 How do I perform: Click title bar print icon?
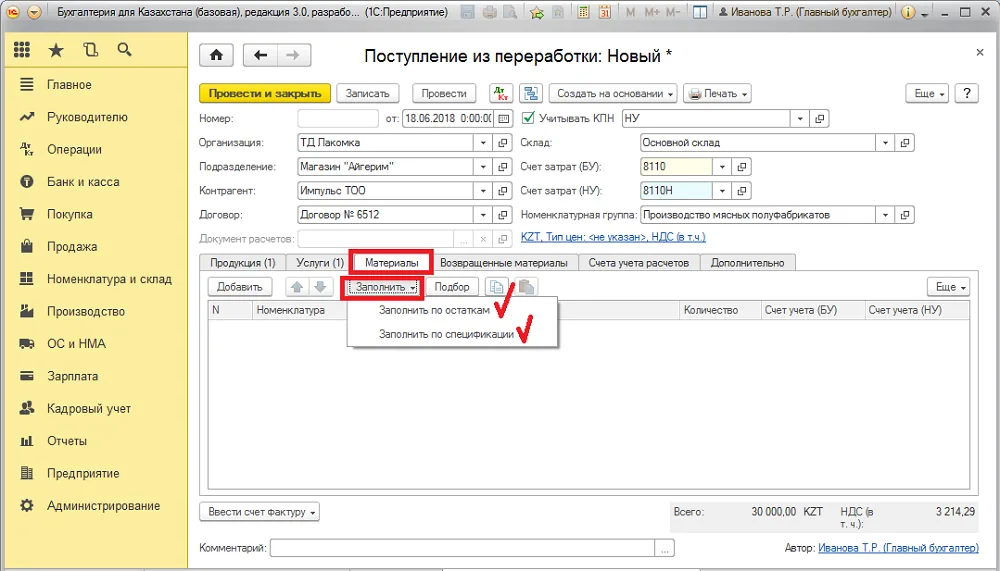[x=489, y=11]
